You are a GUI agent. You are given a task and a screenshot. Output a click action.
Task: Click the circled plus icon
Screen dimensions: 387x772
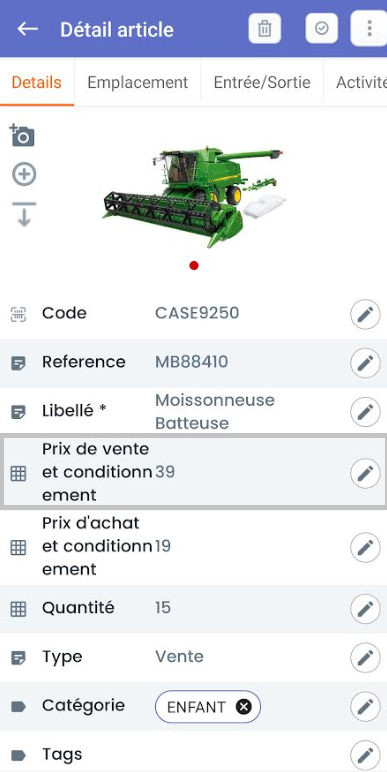pyautogui.click(x=24, y=174)
